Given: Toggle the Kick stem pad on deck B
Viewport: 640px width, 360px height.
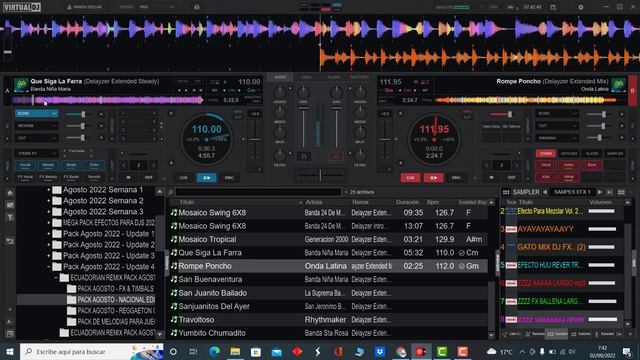Looking at the screenshot, I should [x=546, y=177].
